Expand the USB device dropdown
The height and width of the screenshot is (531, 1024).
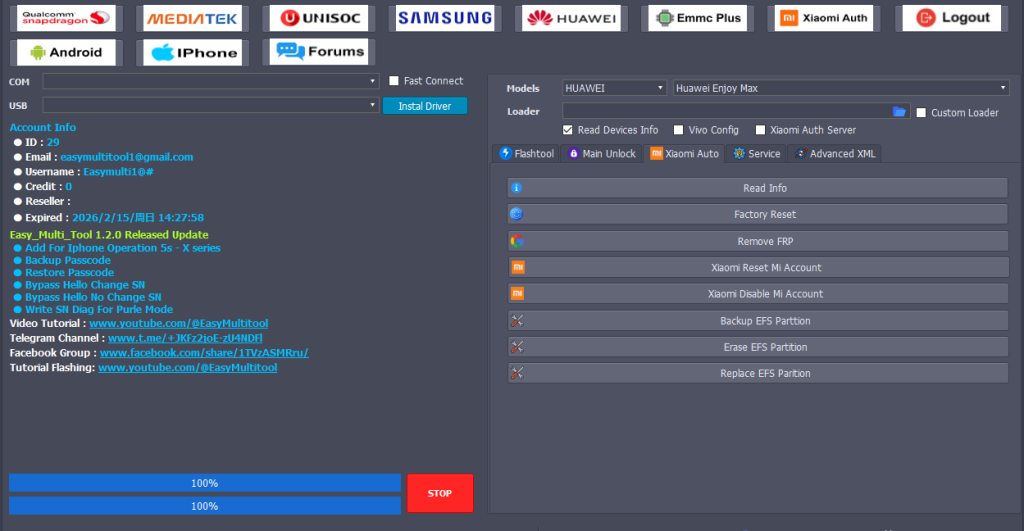pyautogui.click(x=211, y=105)
